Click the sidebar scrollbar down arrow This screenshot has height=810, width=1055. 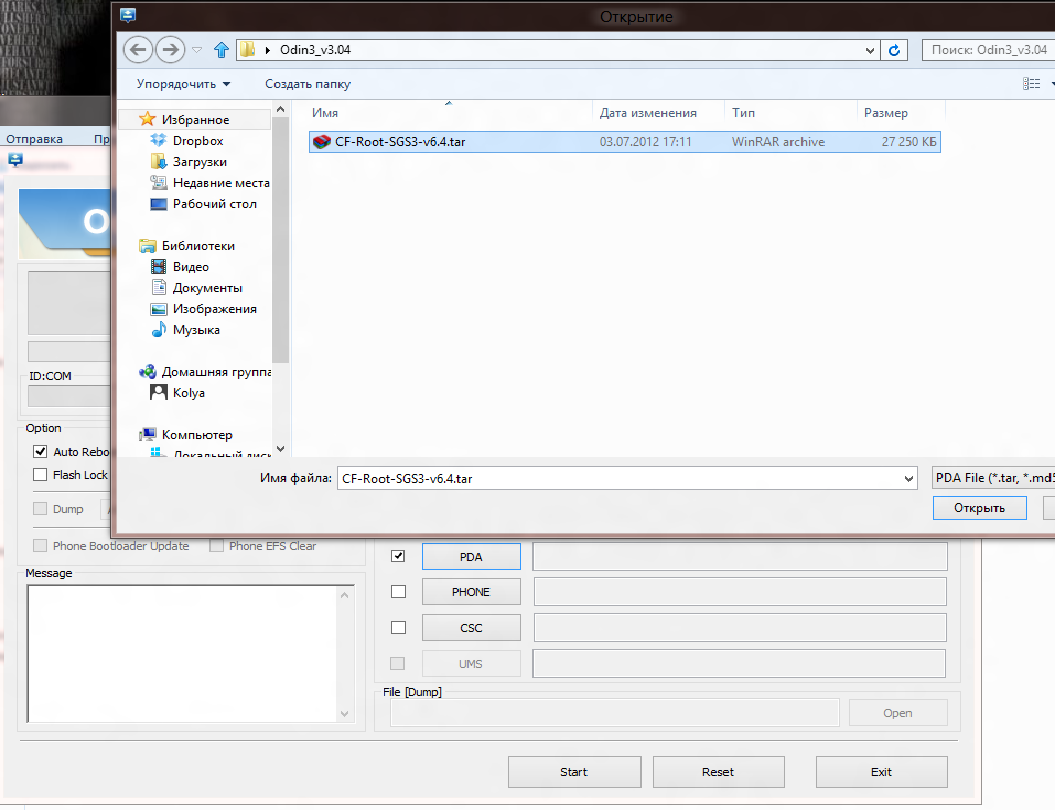pos(281,449)
